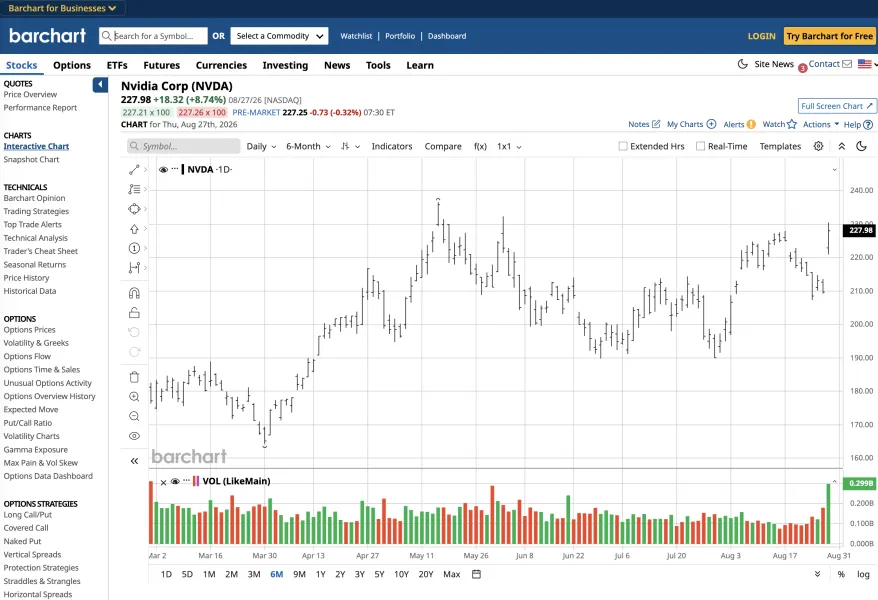Remove the VOL indicator with X
The image size is (878, 600).
163,482
